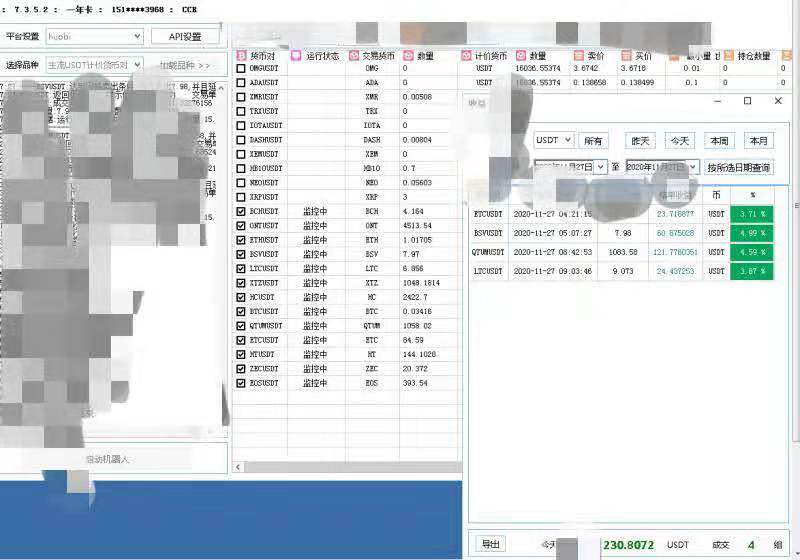Select the LTCUSDT 3.87 % profit cell

tap(752, 271)
